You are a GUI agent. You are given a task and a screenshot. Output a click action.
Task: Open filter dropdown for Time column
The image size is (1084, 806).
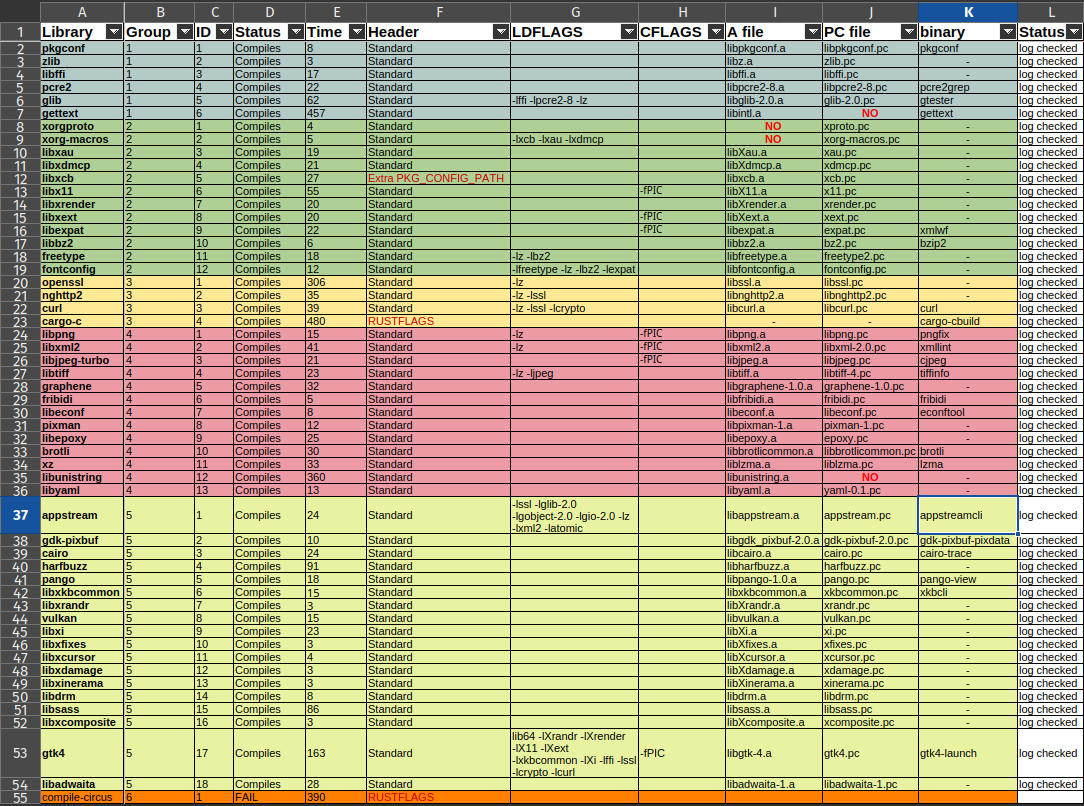(356, 32)
